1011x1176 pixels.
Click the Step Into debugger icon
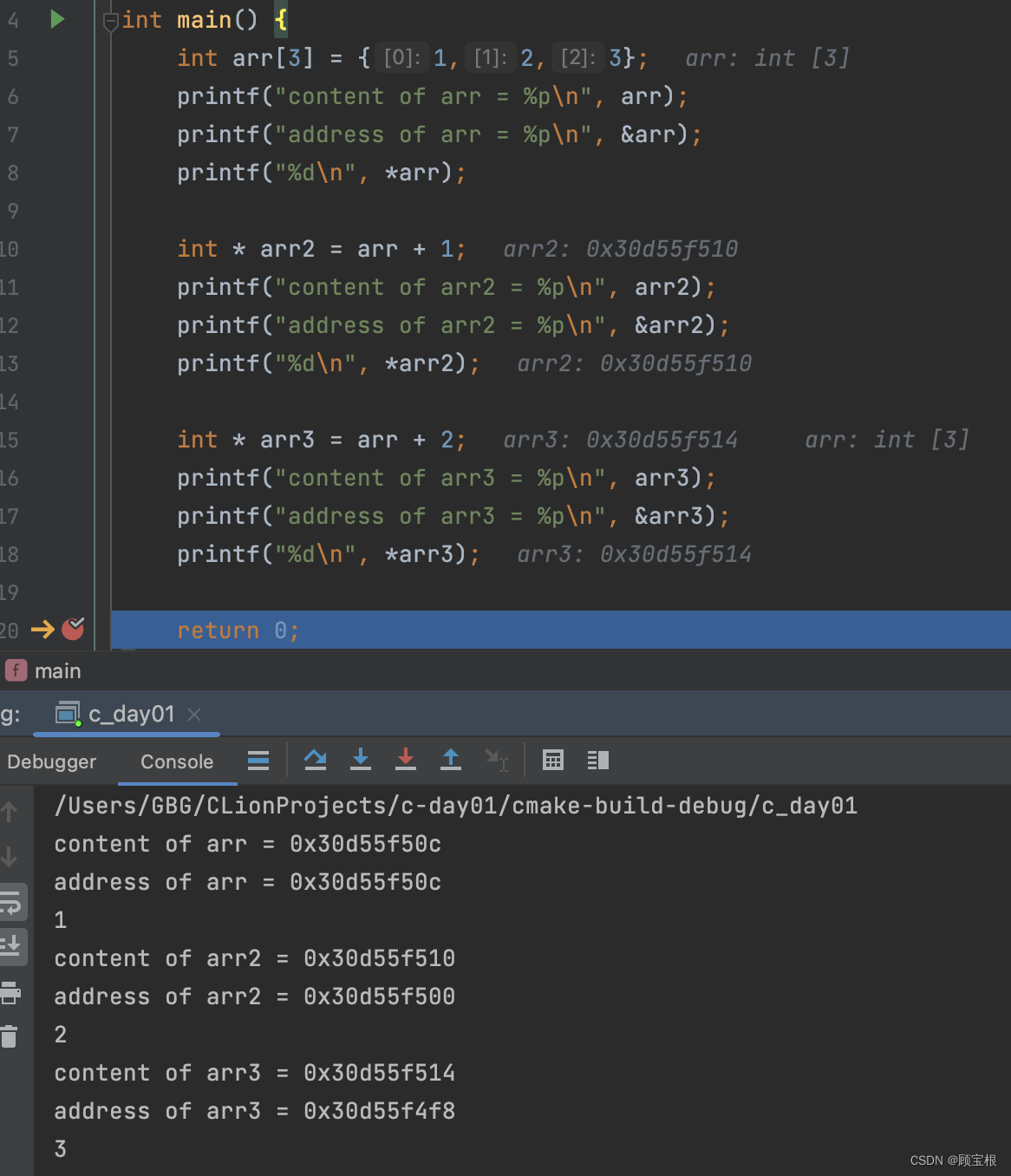coord(361,761)
